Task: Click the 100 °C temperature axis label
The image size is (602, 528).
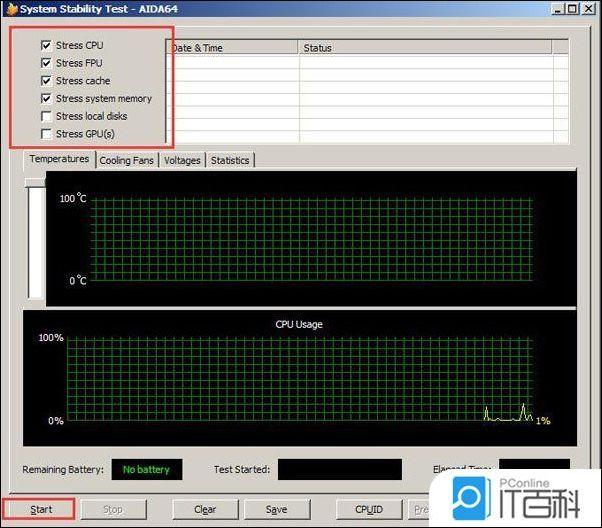Action: [73, 198]
